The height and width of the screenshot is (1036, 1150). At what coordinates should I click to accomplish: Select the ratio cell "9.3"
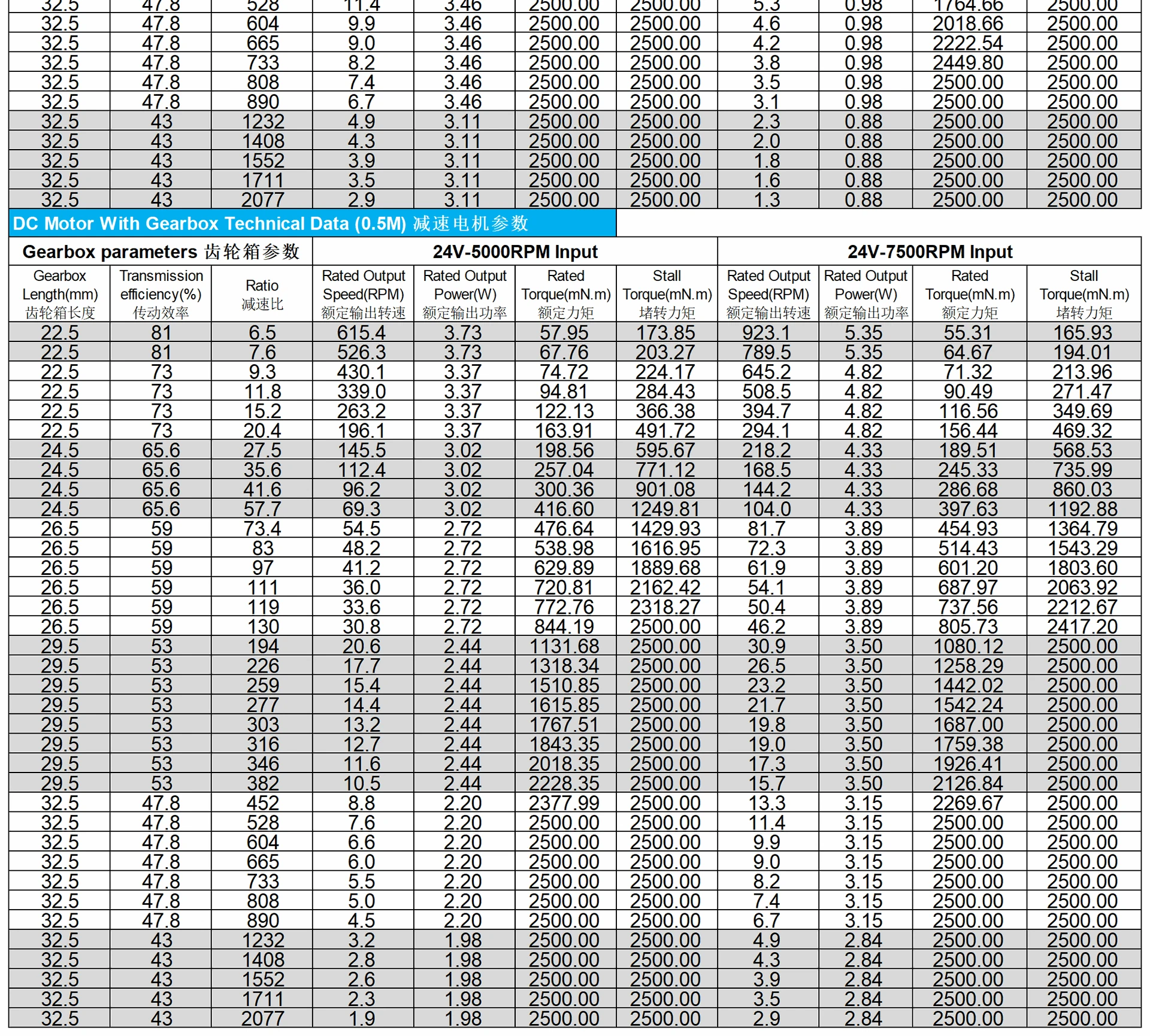(x=262, y=372)
